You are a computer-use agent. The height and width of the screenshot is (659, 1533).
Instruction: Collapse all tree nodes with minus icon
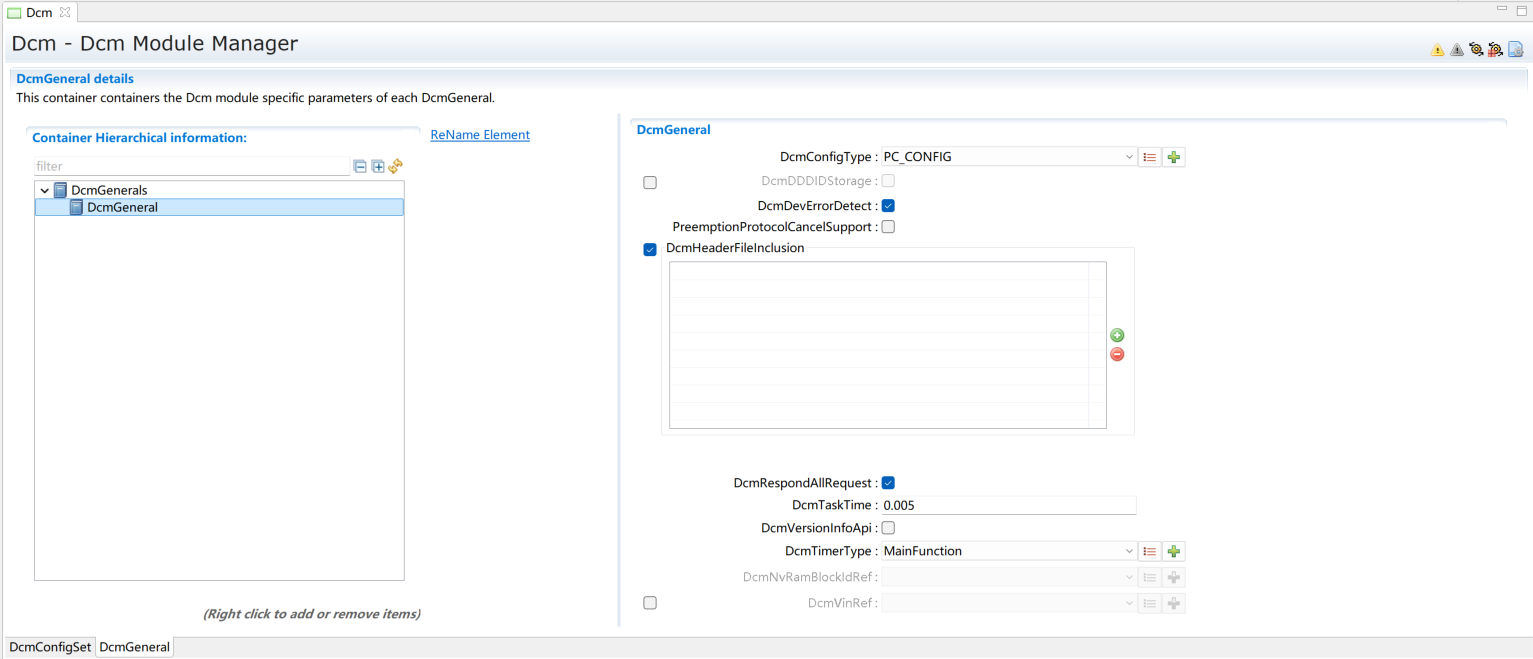point(360,167)
